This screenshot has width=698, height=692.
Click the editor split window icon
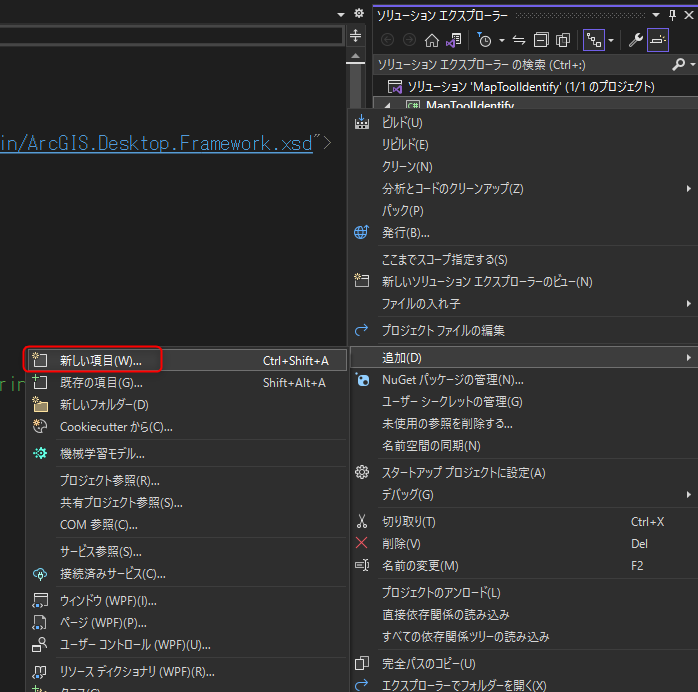pyautogui.click(x=355, y=35)
